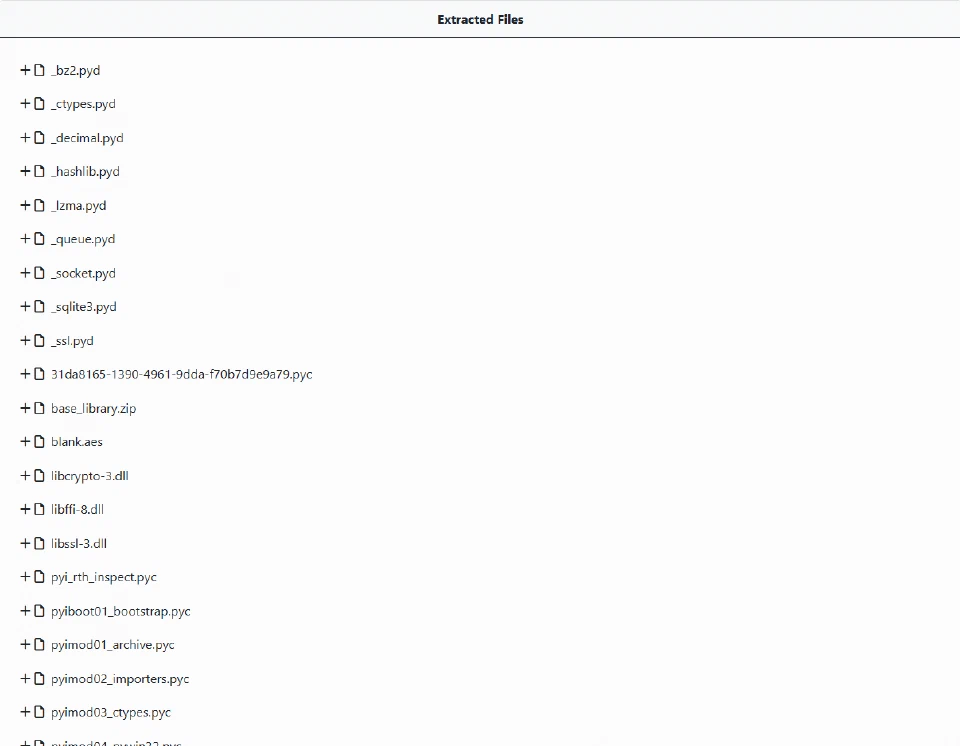Select the _lzma.pyd file name
The width and height of the screenshot is (960, 746).
[78, 206]
